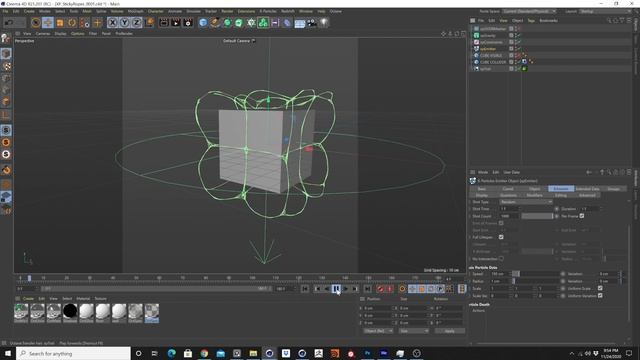
Task: Go to end of timeline
Action: pyautogui.click(x=367, y=289)
